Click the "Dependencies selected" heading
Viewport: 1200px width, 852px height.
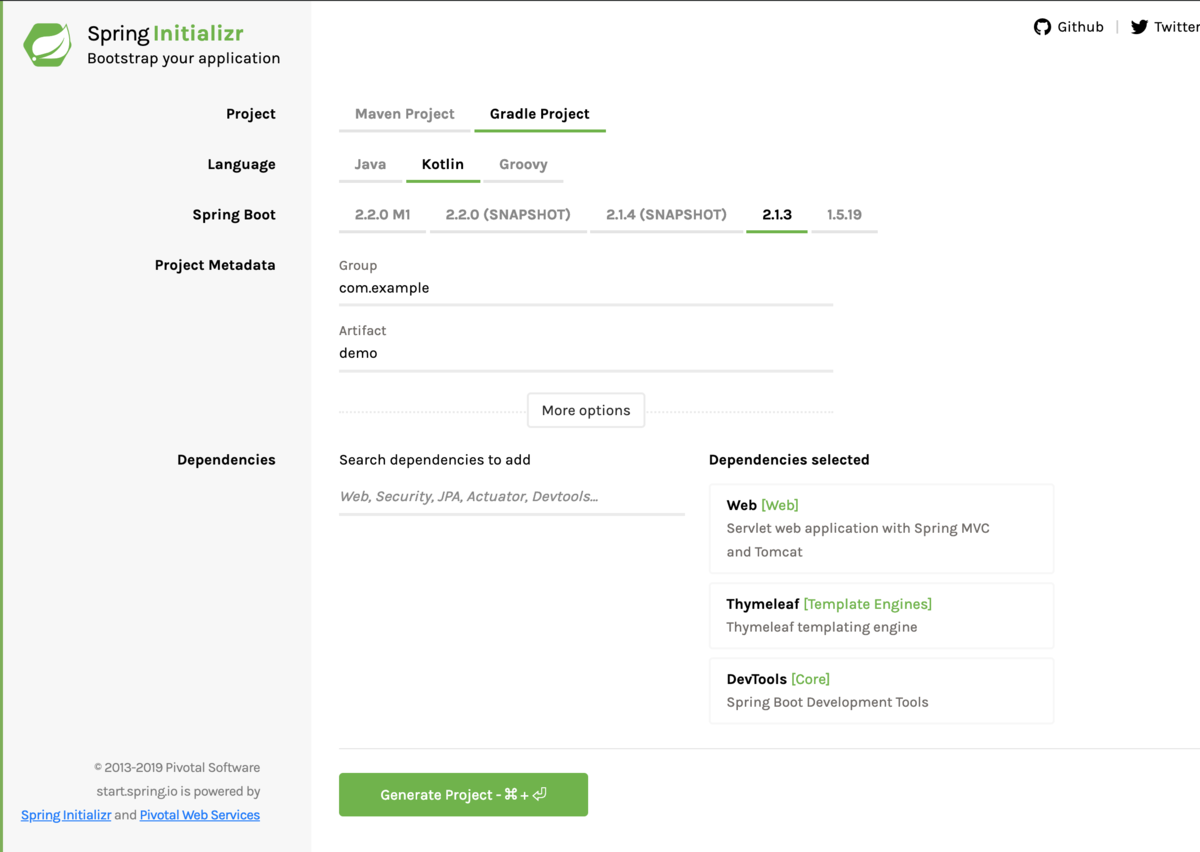click(789, 460)
